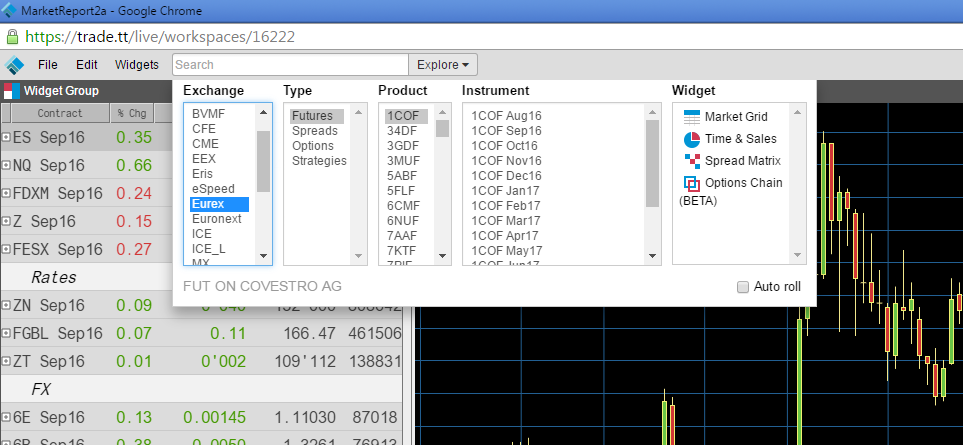Choose Options in the Type list
This screenshot has width=963, height=445.
coord(313,145)
